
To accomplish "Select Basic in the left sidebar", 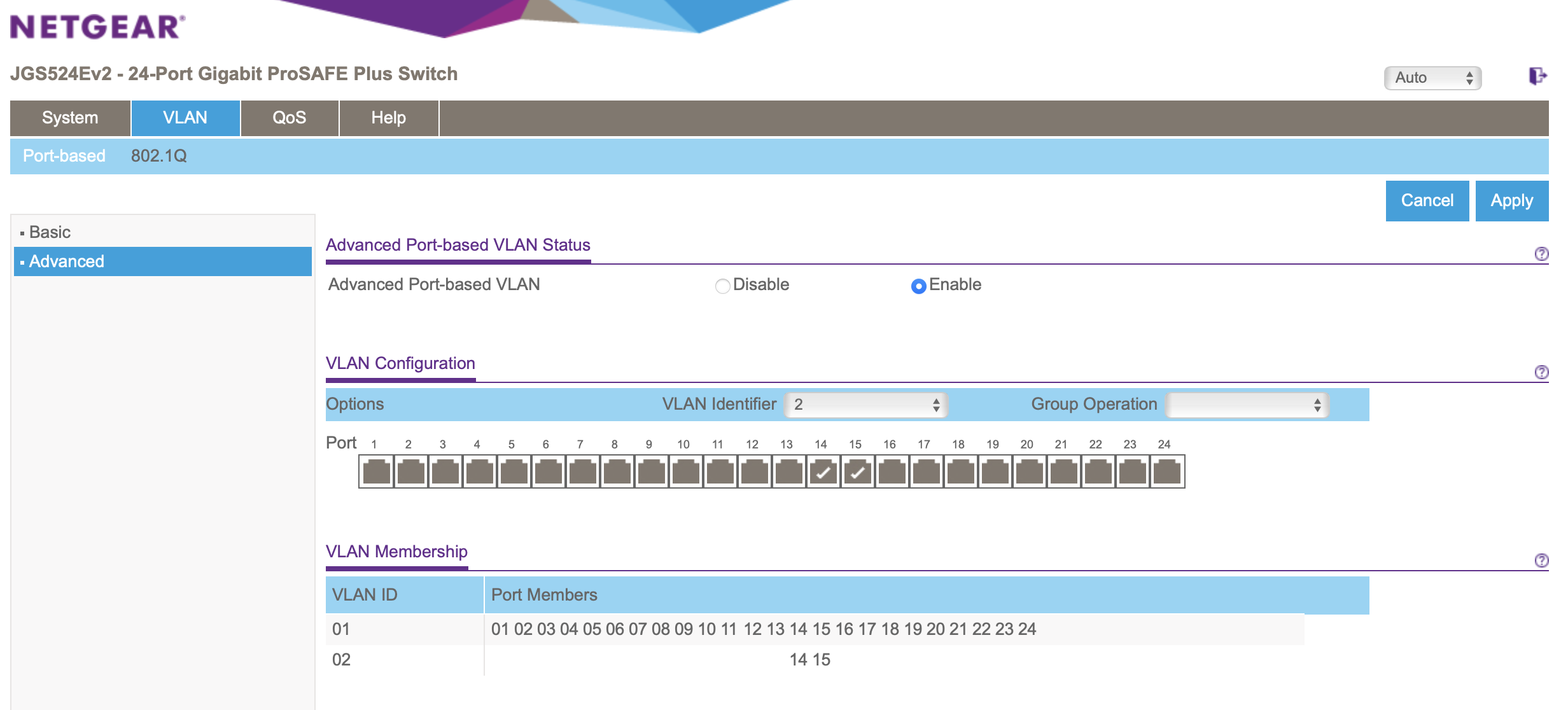I will (50, 232).
